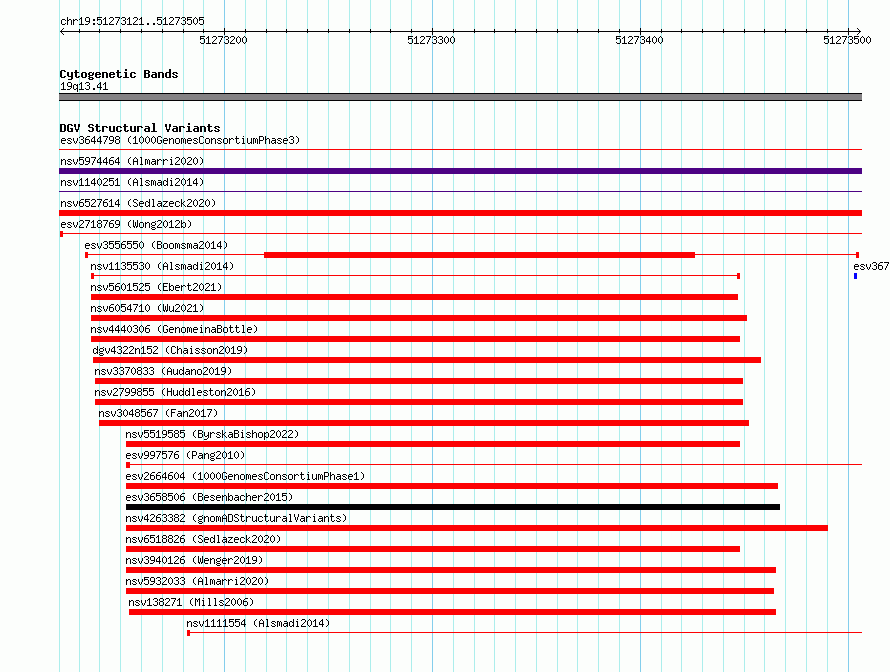Select the nsv138271 Mills2006 label
The height and width of the screenshot is (672, 890).
click(x=191, y=602)
